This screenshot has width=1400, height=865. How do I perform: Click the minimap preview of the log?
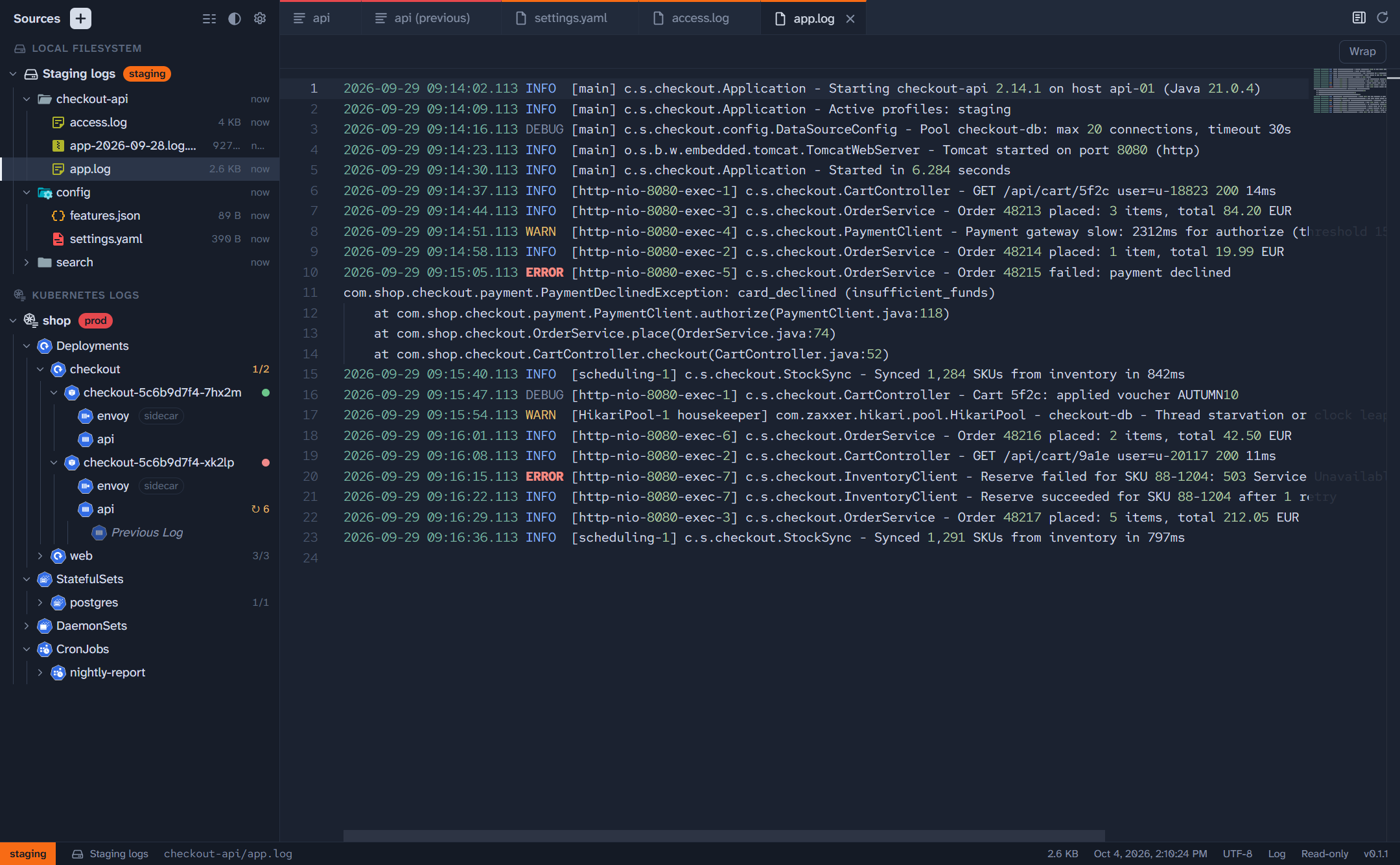click(x=1350, y=91)
